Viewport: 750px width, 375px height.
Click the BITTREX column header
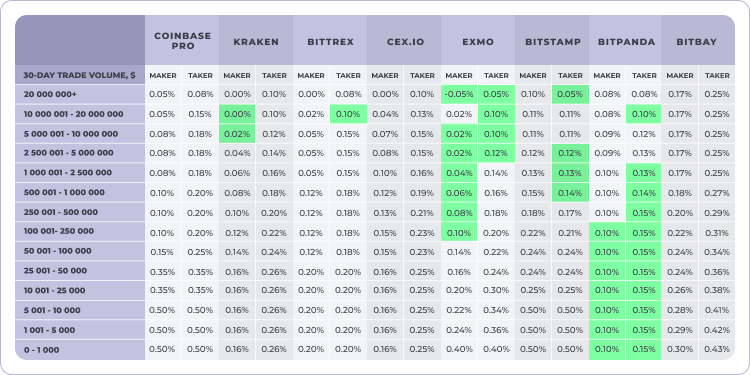(330, 41)
